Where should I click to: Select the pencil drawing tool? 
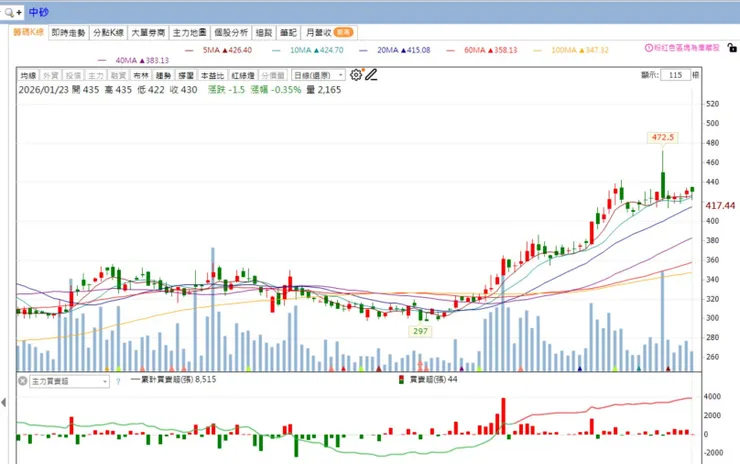[x=371, y=75]
